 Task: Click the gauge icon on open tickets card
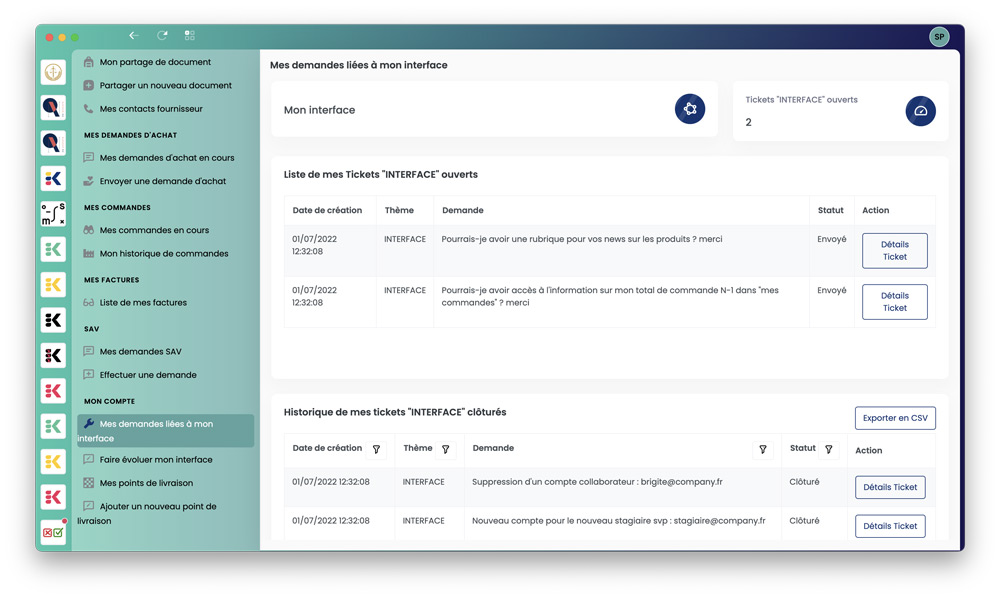point(920,111)
